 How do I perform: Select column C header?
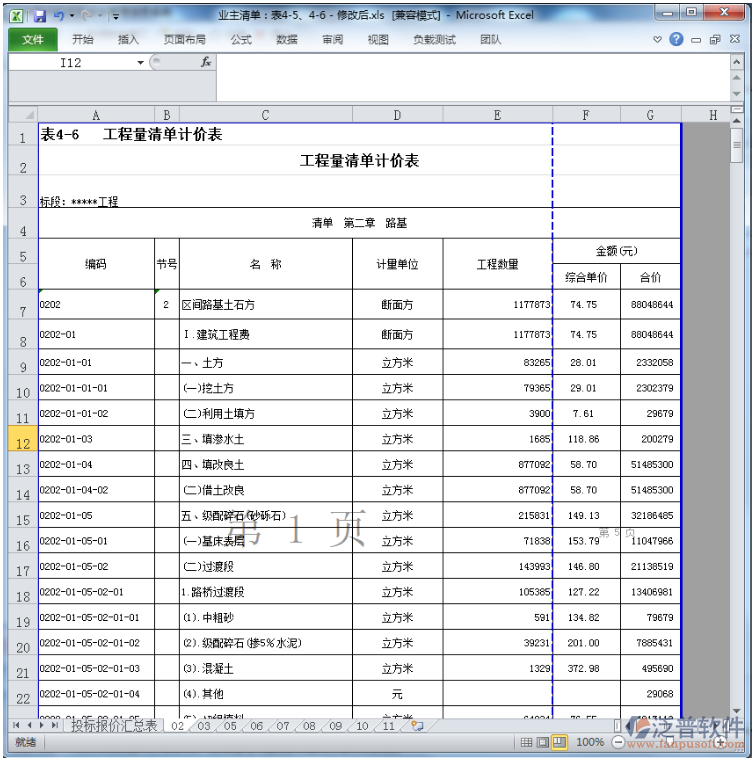click(x=265, y=115)
